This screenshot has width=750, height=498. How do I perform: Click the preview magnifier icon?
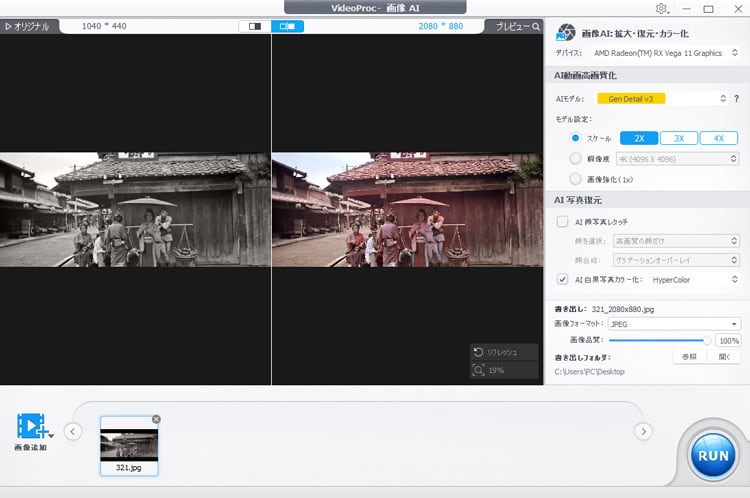tap(536, 27)
